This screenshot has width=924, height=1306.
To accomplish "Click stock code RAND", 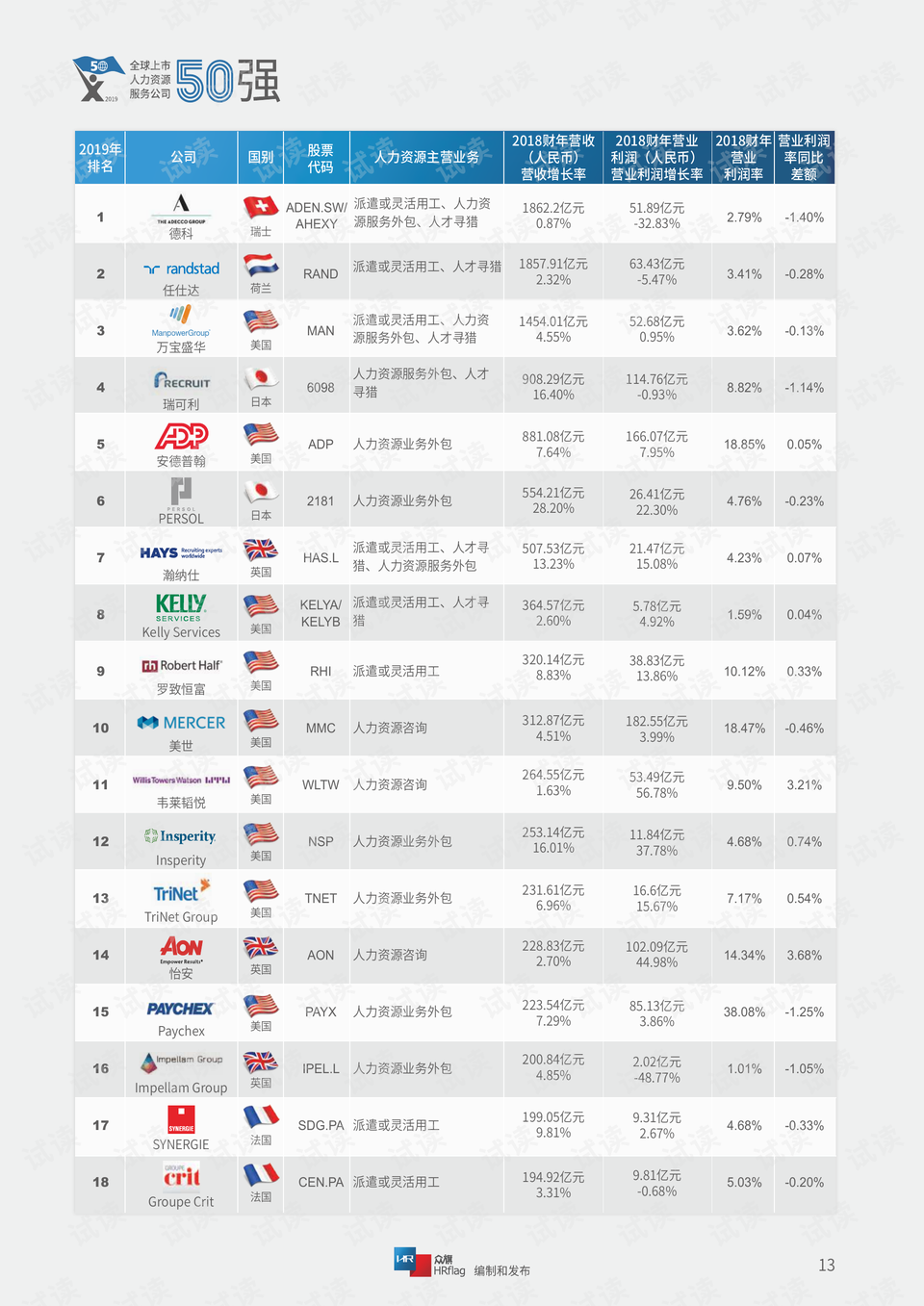I will coord(321,274).
